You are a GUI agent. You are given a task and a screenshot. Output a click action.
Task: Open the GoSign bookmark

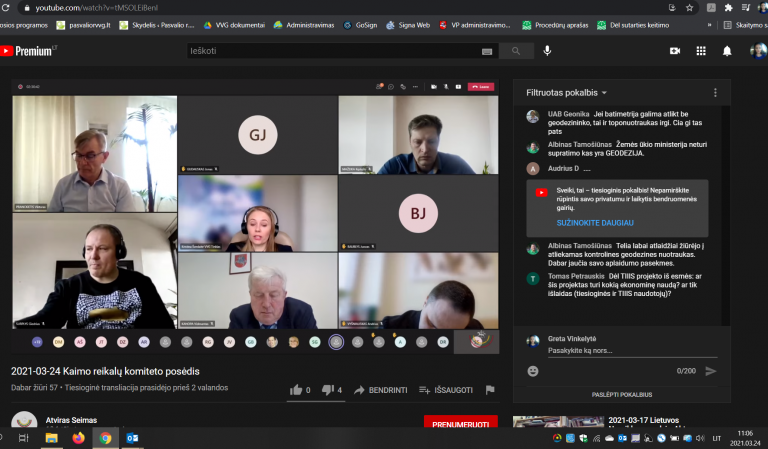(360, 25)
